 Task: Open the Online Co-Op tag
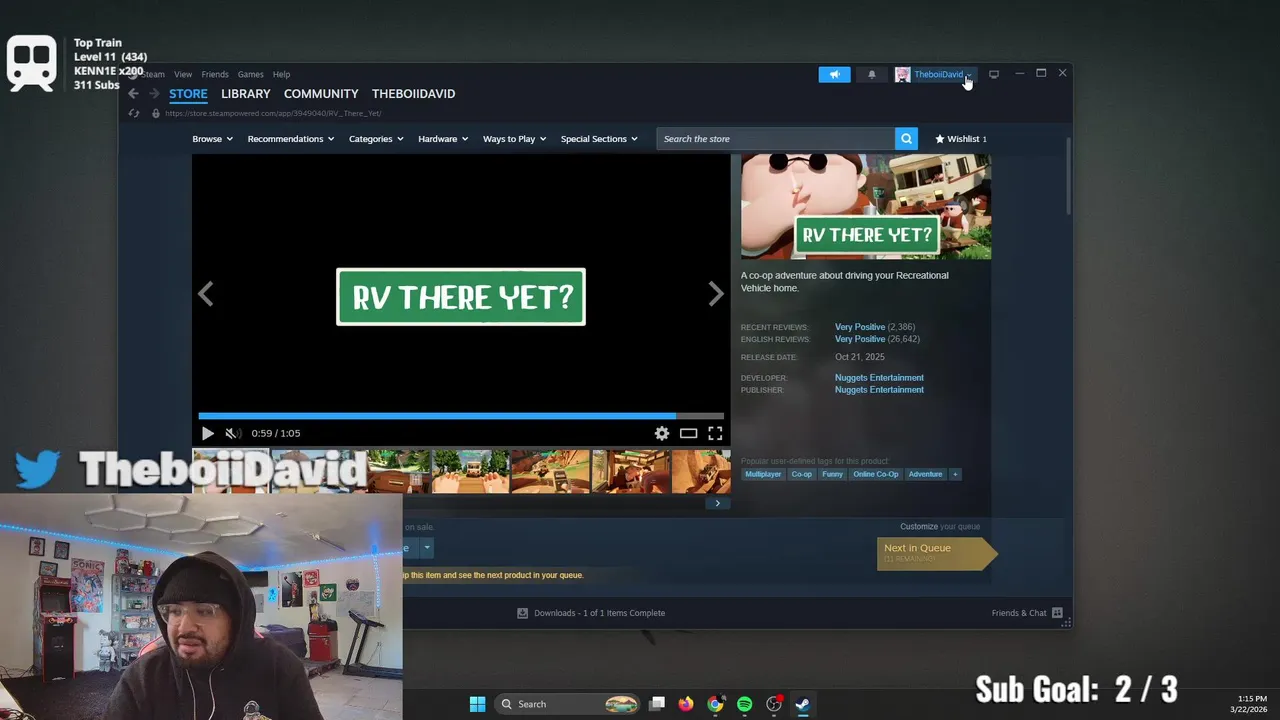875,474
